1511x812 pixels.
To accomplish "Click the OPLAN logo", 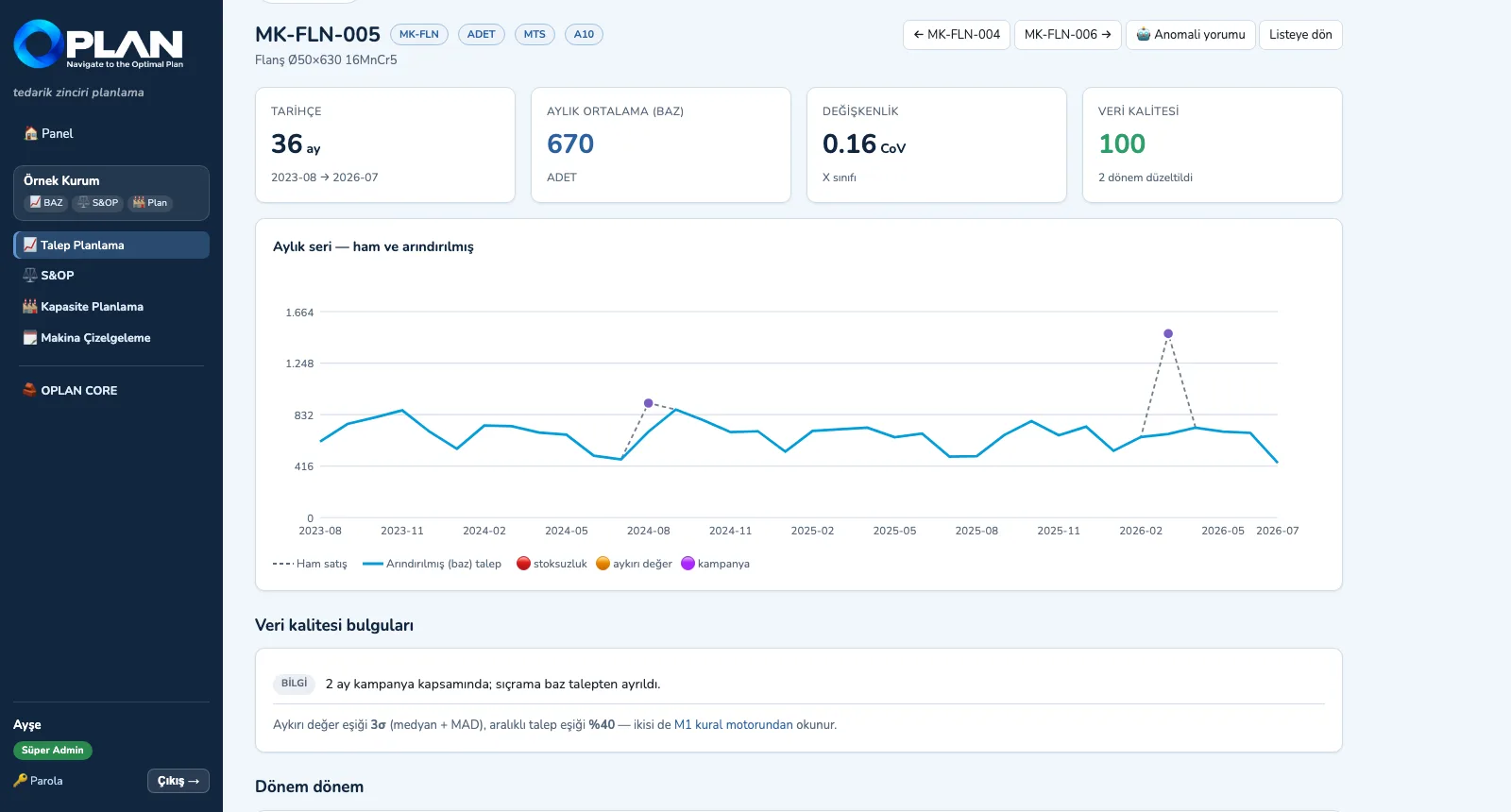I will pos(98,44).
